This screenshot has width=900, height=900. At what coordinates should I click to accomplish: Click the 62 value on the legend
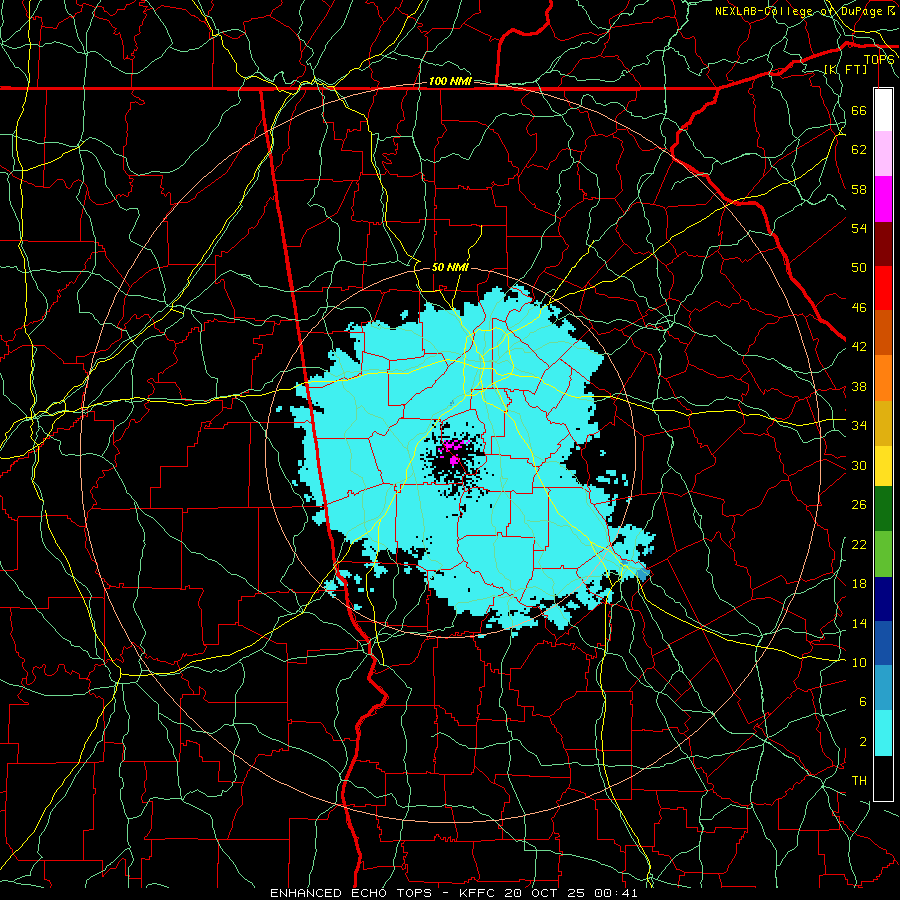pos(859,150)
